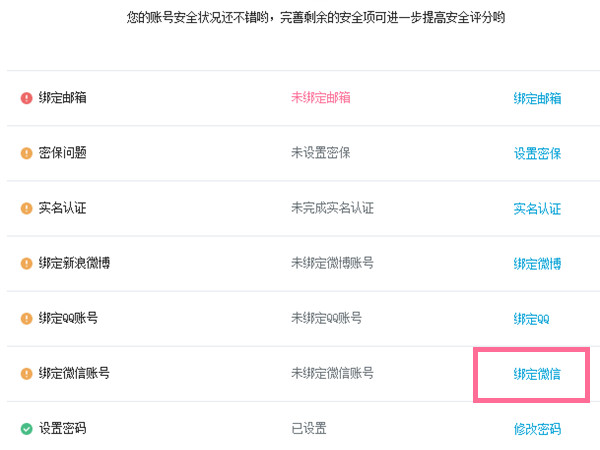Click the highlighted 绑定微信 link

pos(537,374)
